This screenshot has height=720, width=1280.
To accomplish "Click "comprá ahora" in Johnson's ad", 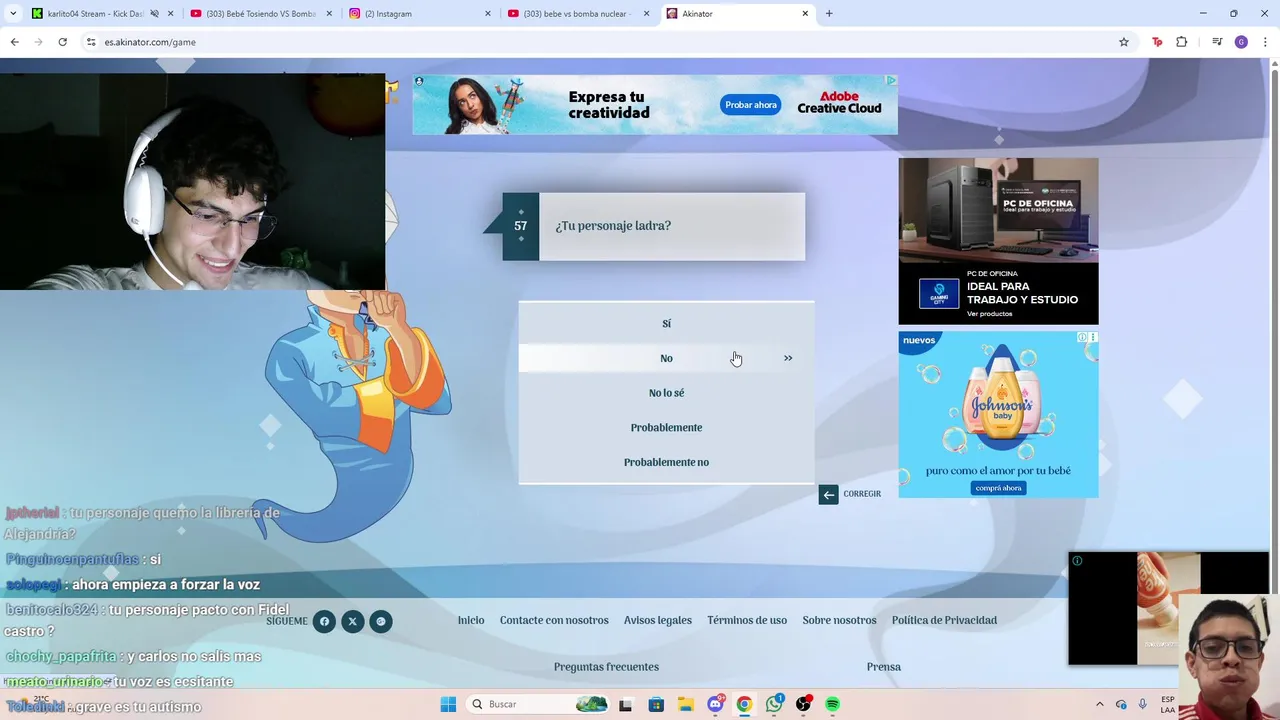I will click(x=998, y=488).
